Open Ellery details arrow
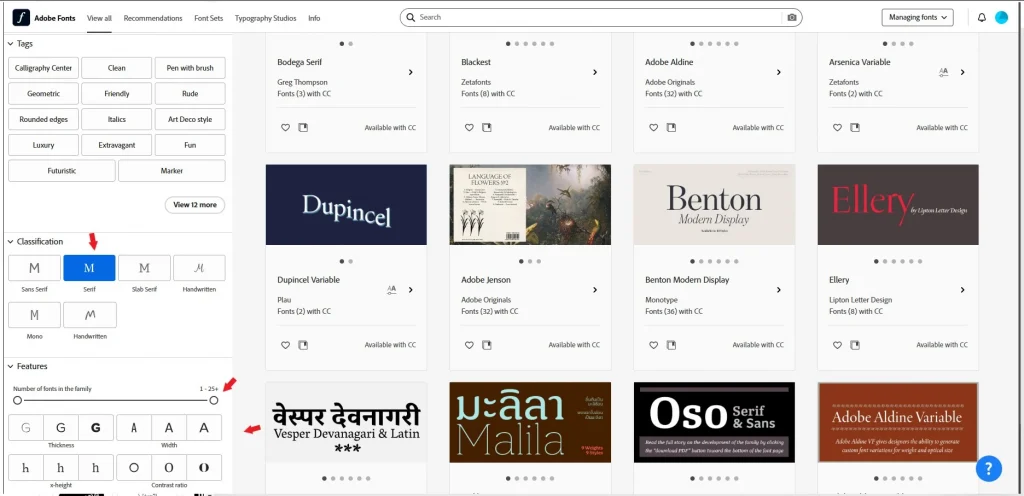Viewport: 1024px width, 496px height. point(963,290)
